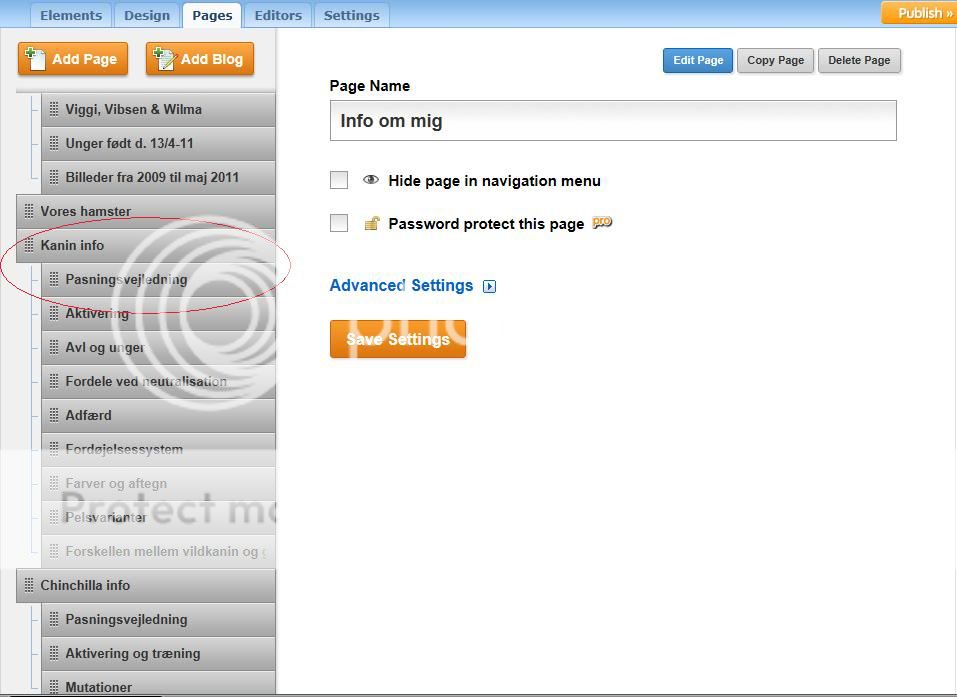957x697 pixels.
Task: Click the eye icon beside Hide page
Action: coord(371,181)
